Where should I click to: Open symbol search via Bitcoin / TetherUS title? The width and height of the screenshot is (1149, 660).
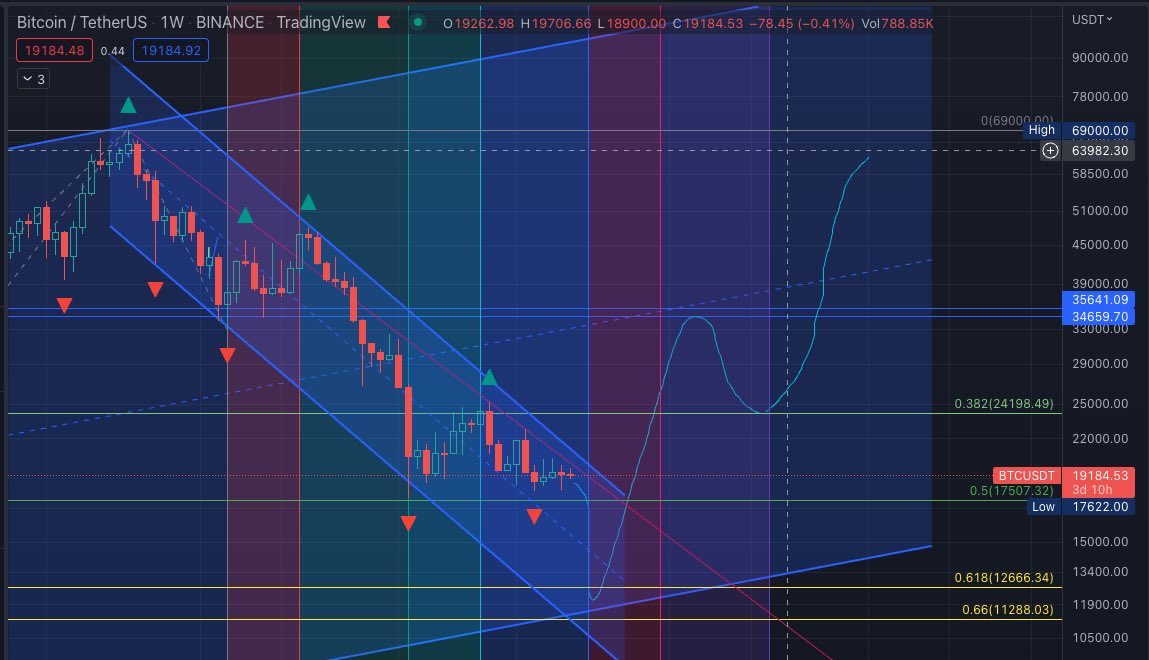pos(81,23)
